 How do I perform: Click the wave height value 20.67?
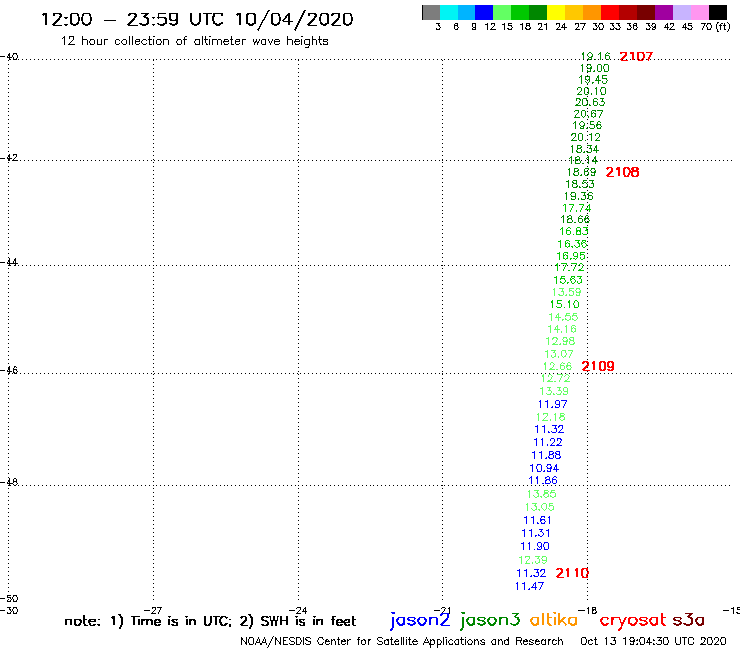click(589, 114)
